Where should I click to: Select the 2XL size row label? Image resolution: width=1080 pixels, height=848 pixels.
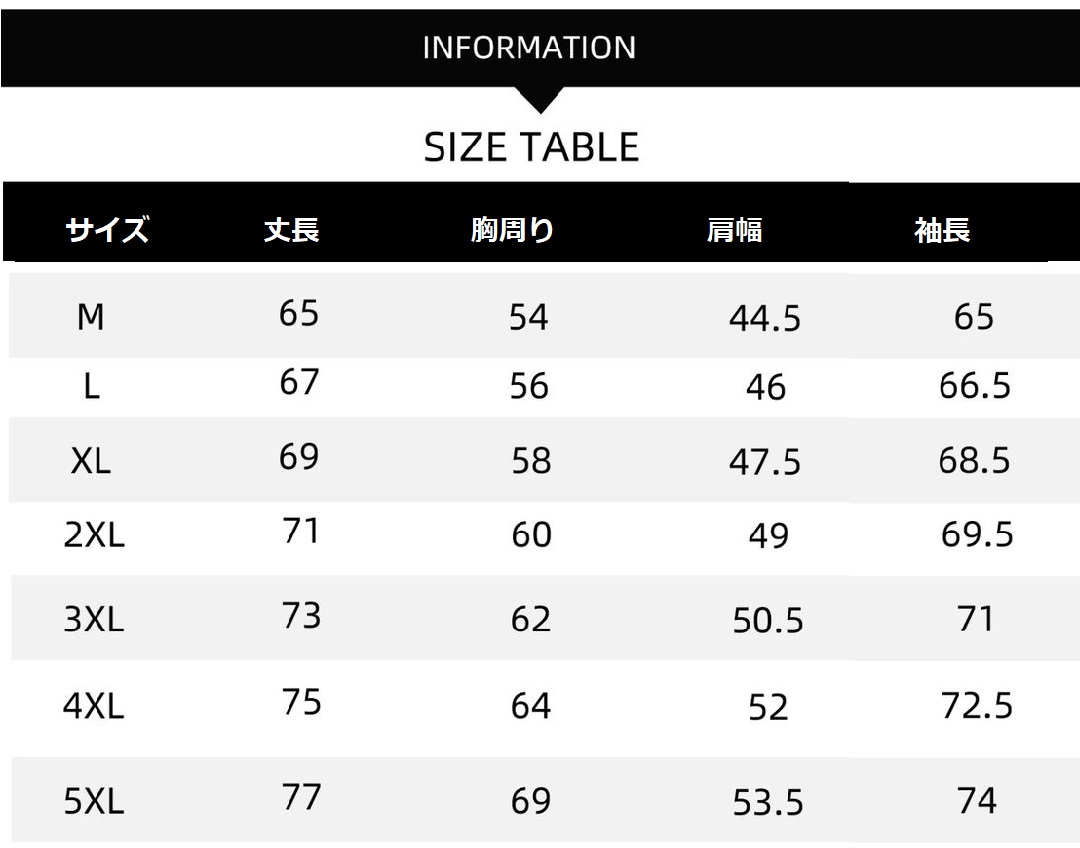94,534
